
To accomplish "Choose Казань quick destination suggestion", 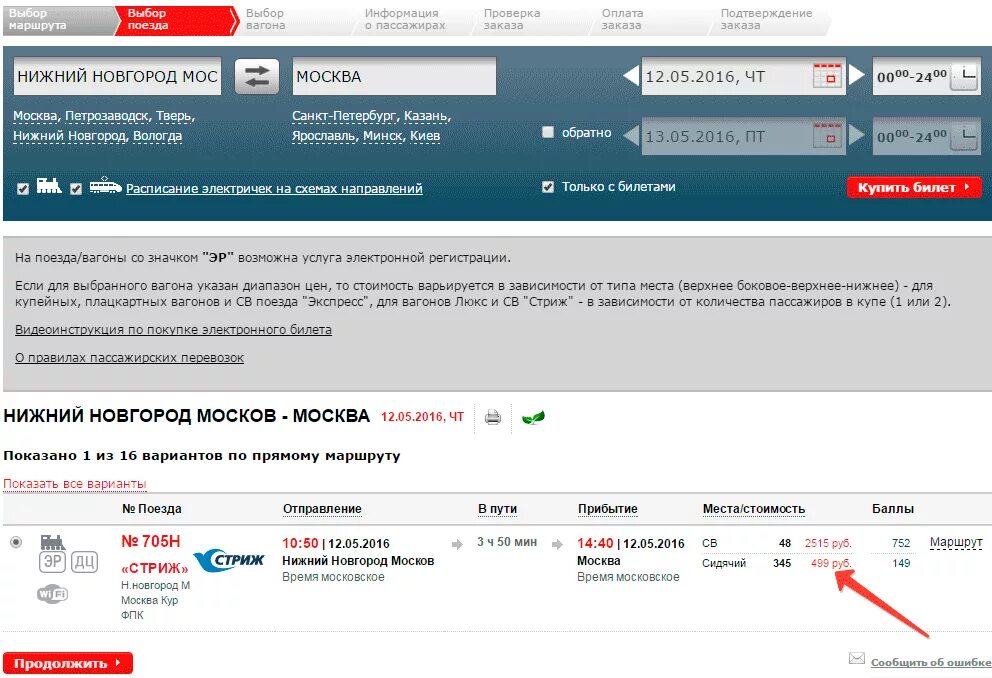I will (x=425, y=116).
